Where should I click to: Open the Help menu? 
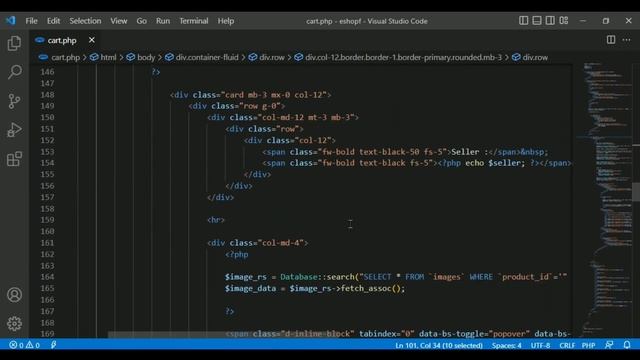pos(226,21)
